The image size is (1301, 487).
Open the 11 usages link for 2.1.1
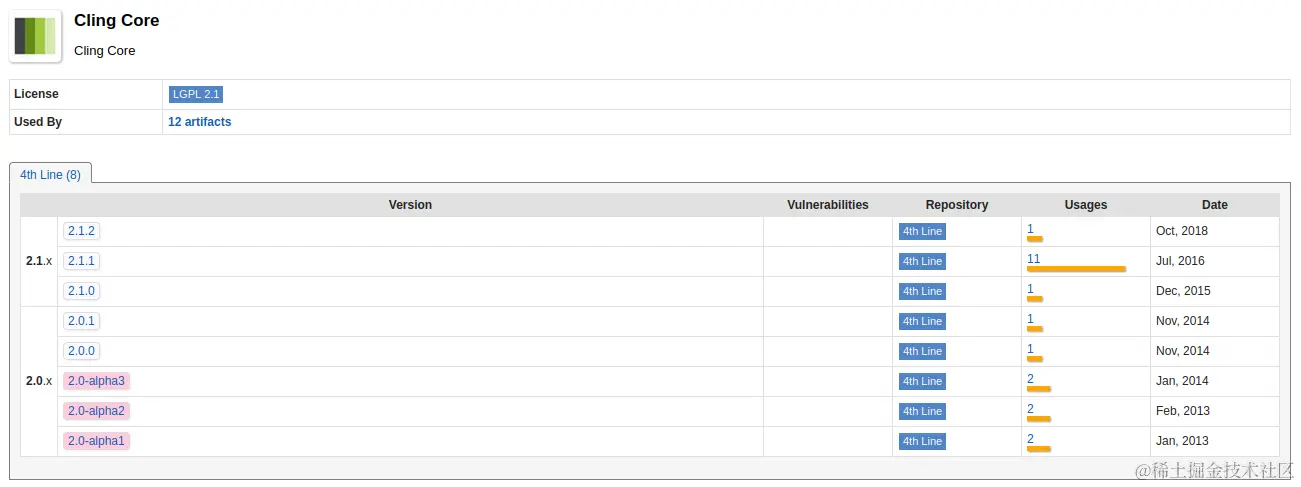pos(1034,259)
